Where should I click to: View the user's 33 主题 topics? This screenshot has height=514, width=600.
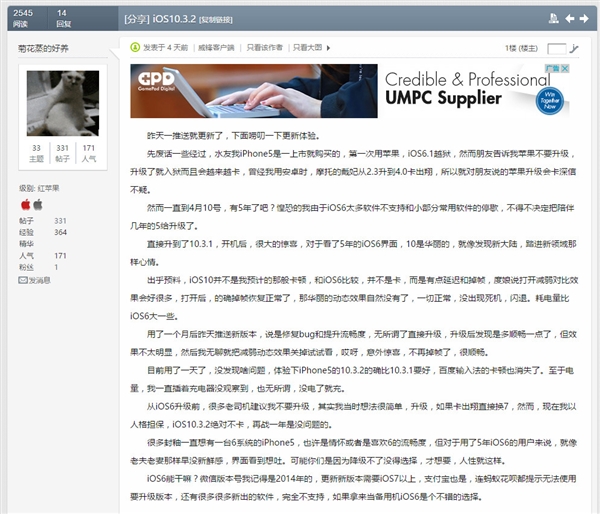pos(34,152)
